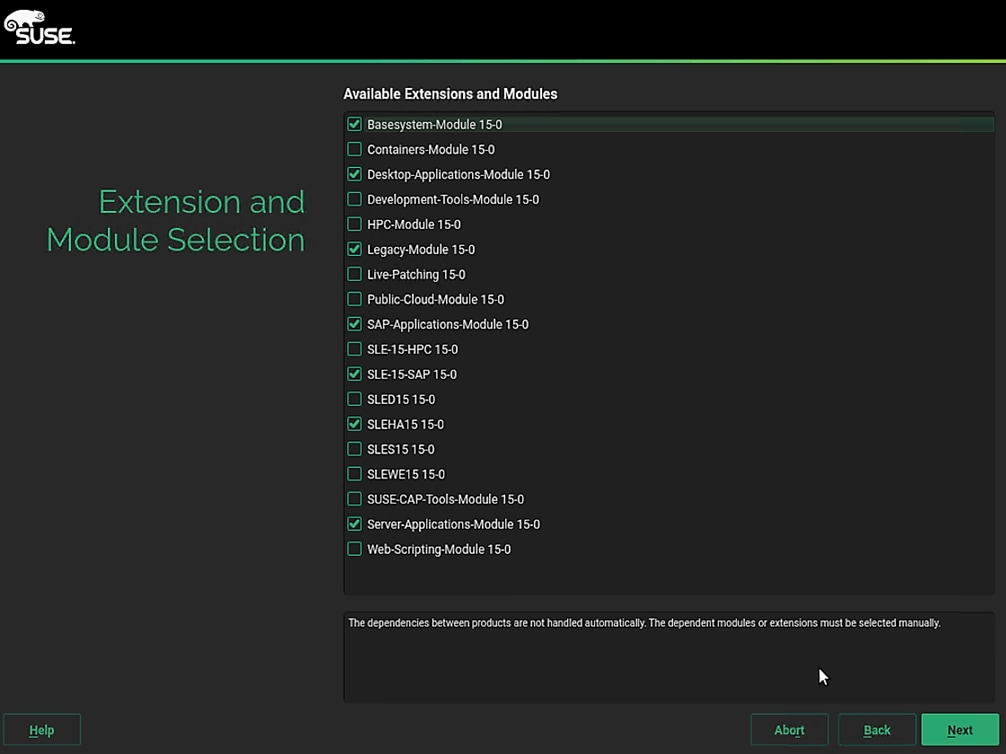This screenshot has width=1006, height=754.
Task: Uncheck Server-Applications-Module 15-0 checkbox
Action: [x=354, y=524]
